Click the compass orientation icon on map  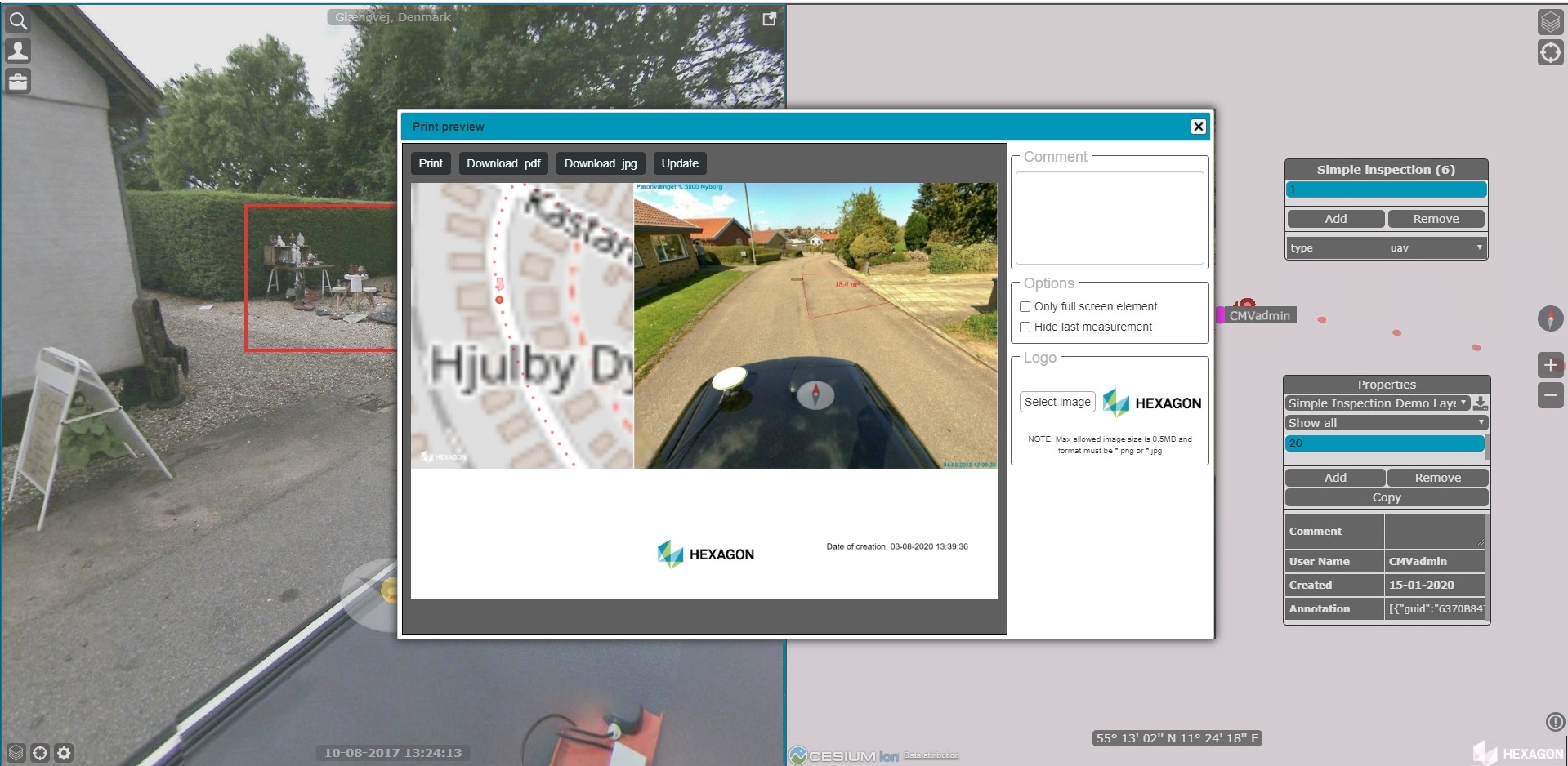point(1550,318)
